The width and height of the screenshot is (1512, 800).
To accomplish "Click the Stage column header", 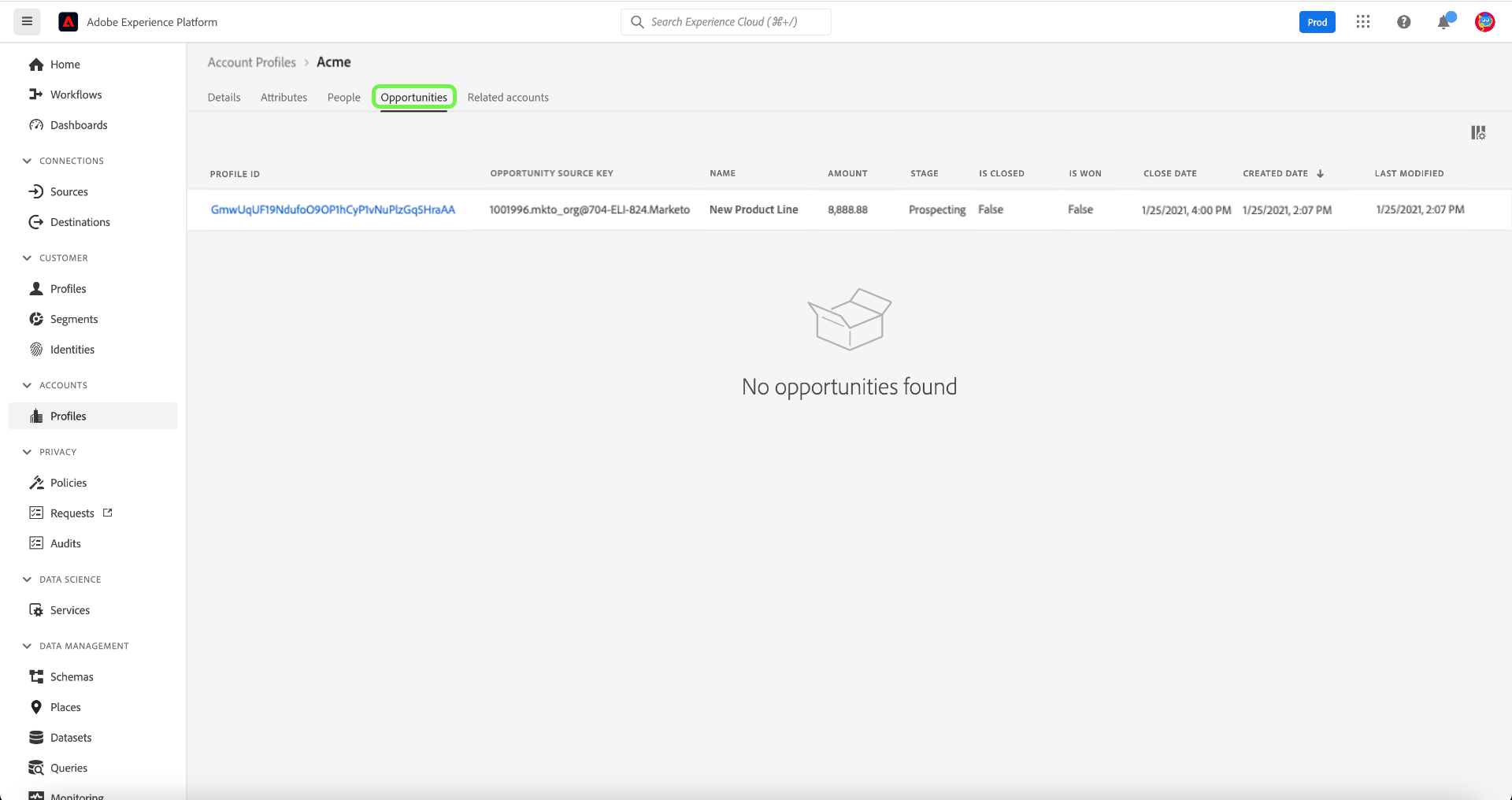I will (x=925, y=173).
